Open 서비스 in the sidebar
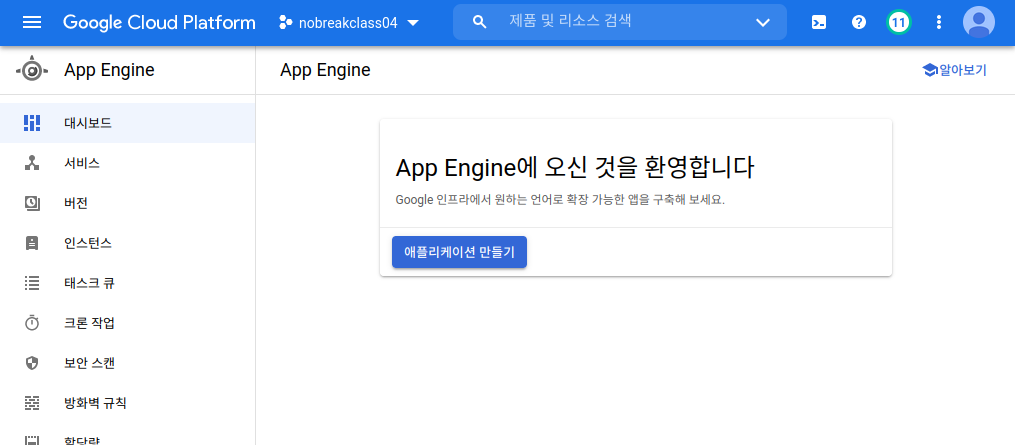1015x445 pixels. point(128,163)
